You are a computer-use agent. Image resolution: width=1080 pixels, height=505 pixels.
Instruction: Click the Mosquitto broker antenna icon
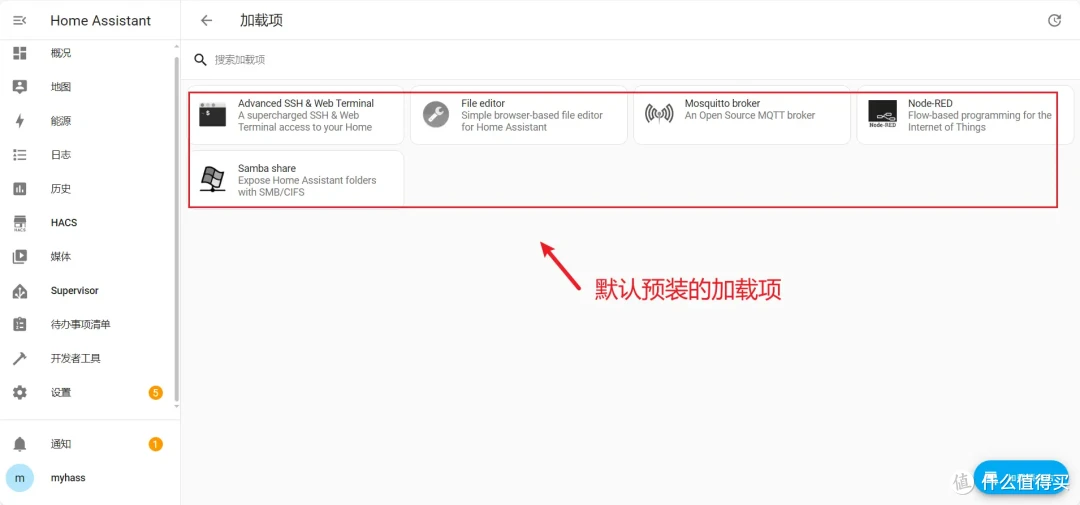point(659,114)
